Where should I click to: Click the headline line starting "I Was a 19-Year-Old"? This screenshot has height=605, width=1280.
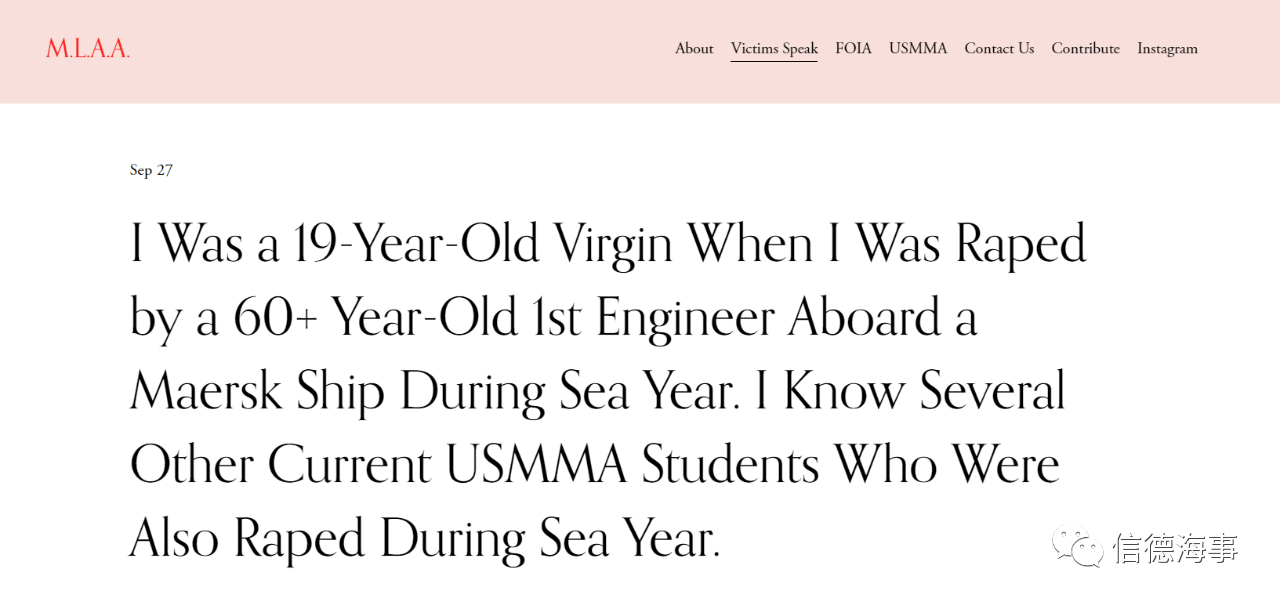608,244
